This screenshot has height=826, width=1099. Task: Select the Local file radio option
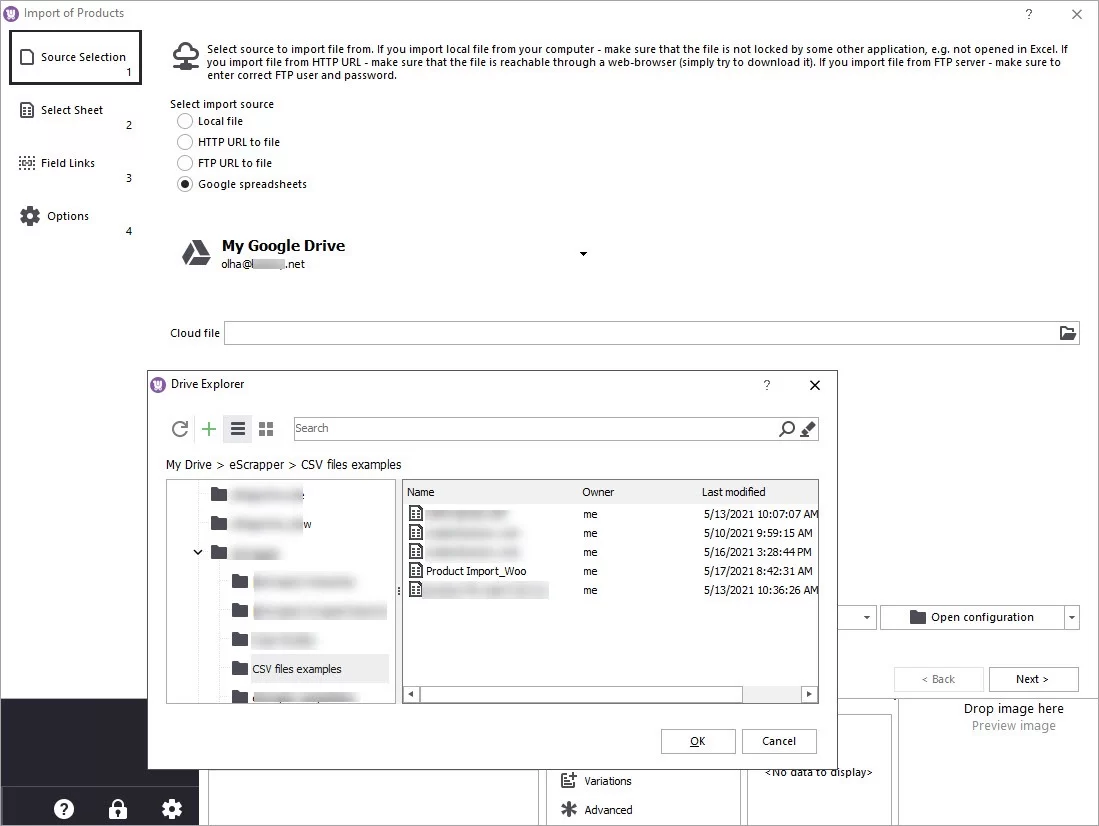[x=185, y=121]
